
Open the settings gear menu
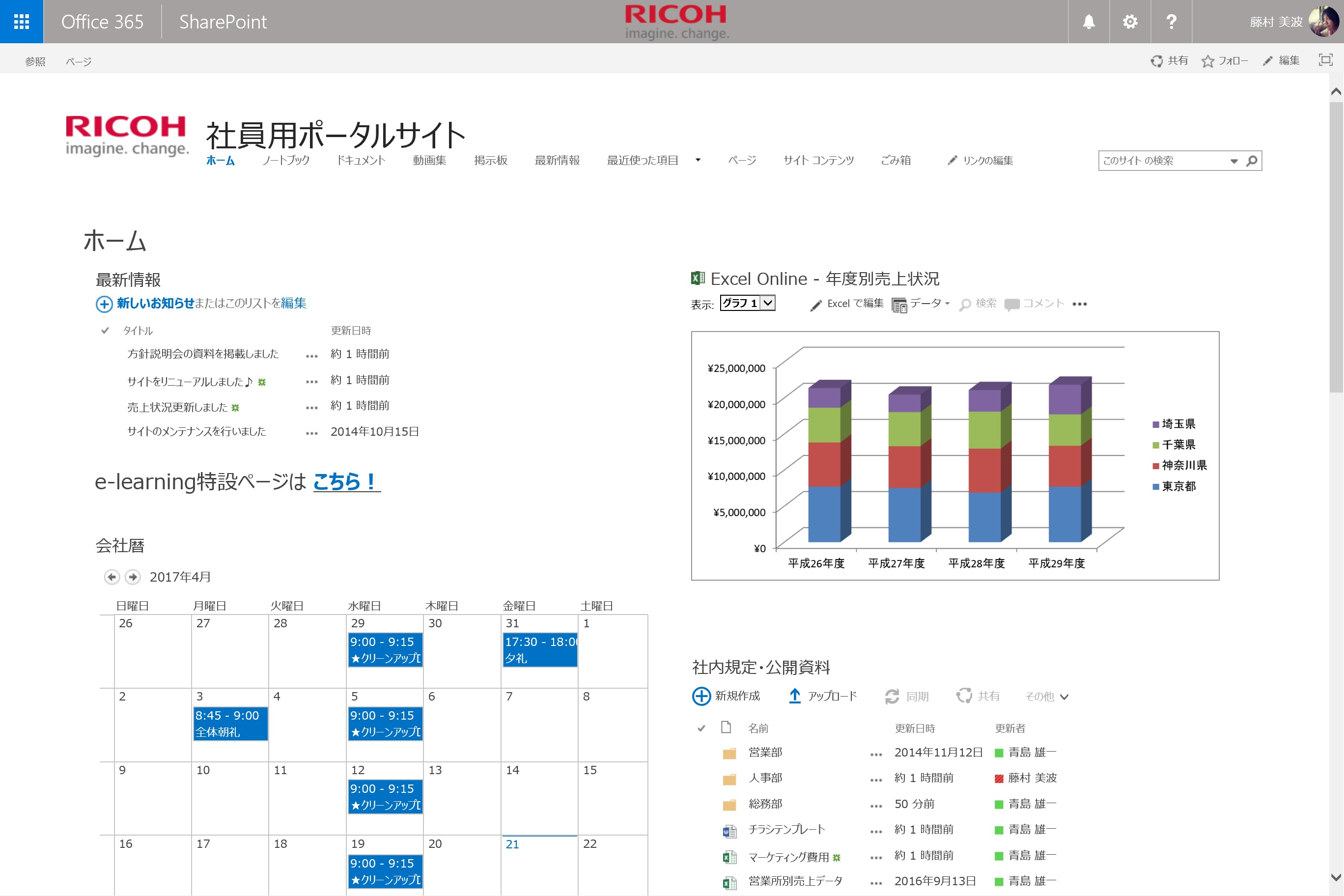[1130, 22]
